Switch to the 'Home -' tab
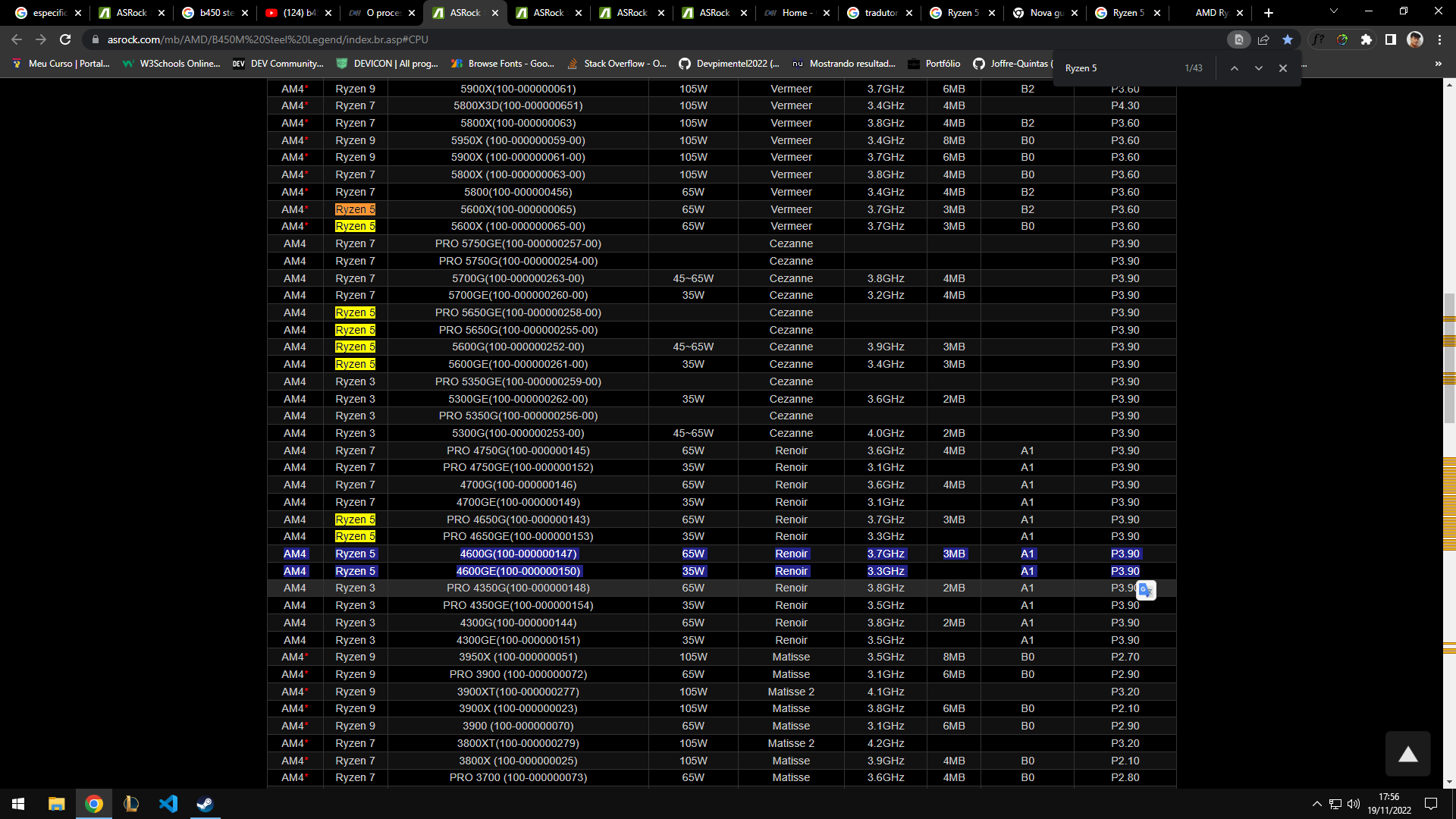 click(797, 13)
